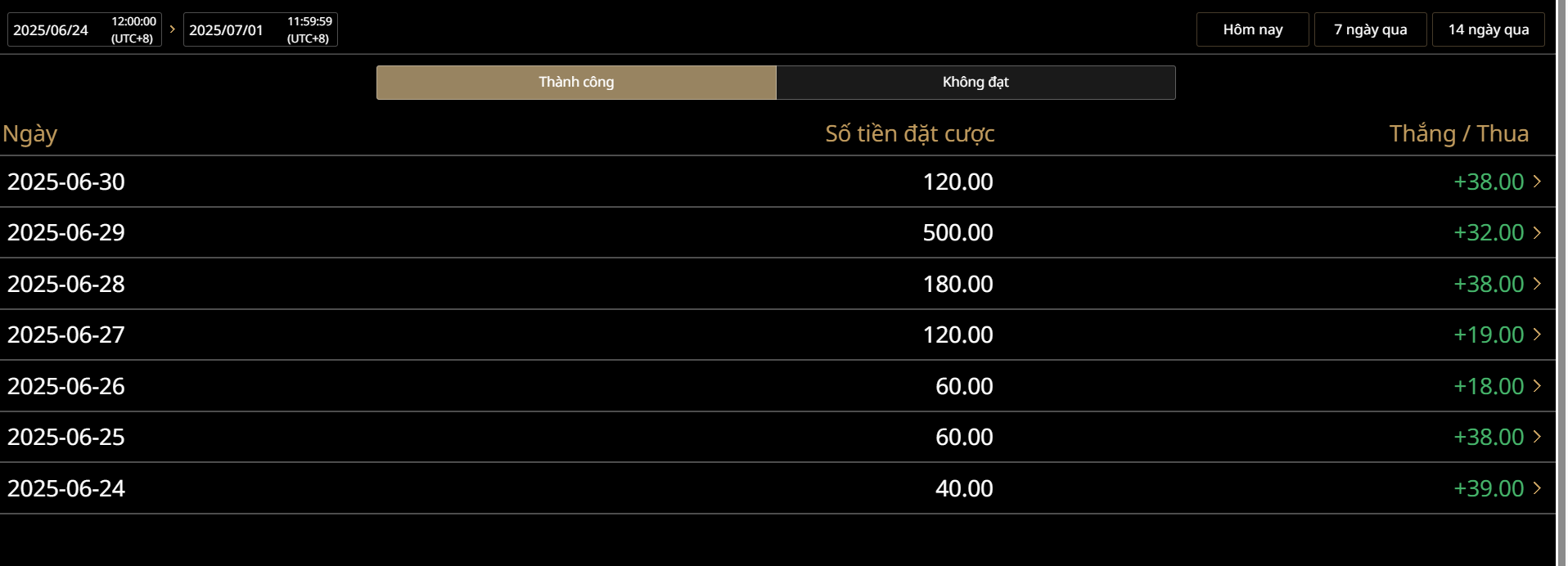The height and width of the screenshot is (566, 1568).
Task: Edit the start date 2025/06/24 field
Action: (x=84, y=30)
